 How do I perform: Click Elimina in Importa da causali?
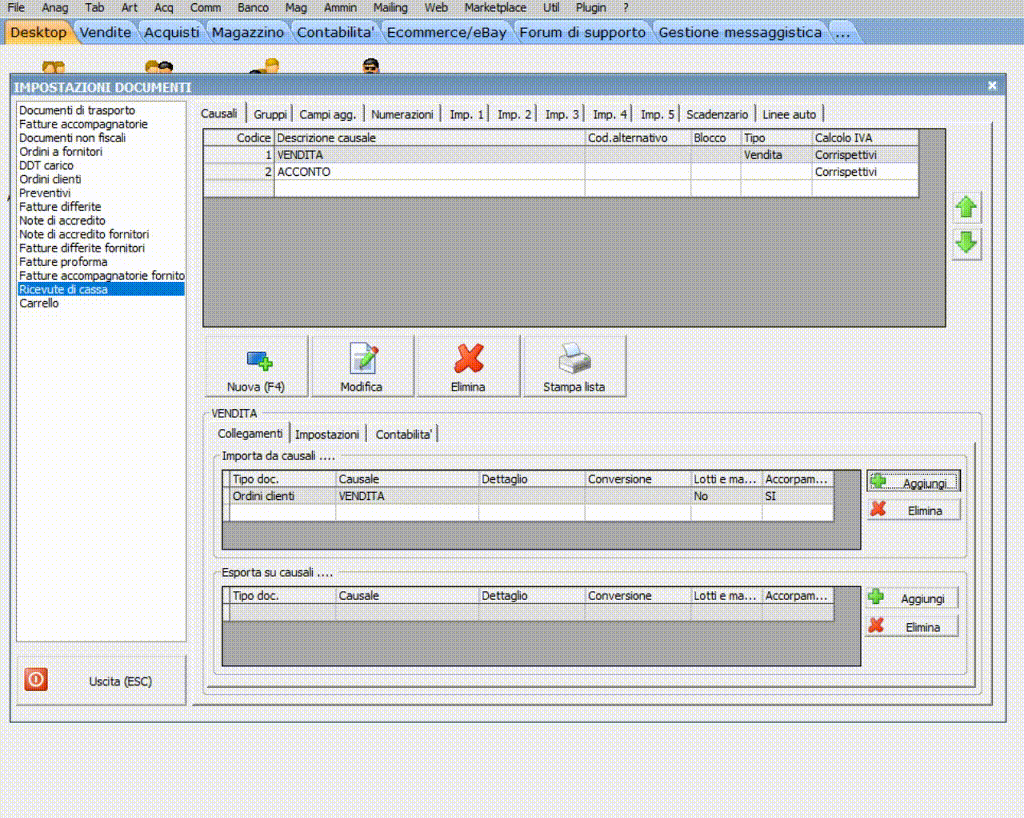(913, 510)
